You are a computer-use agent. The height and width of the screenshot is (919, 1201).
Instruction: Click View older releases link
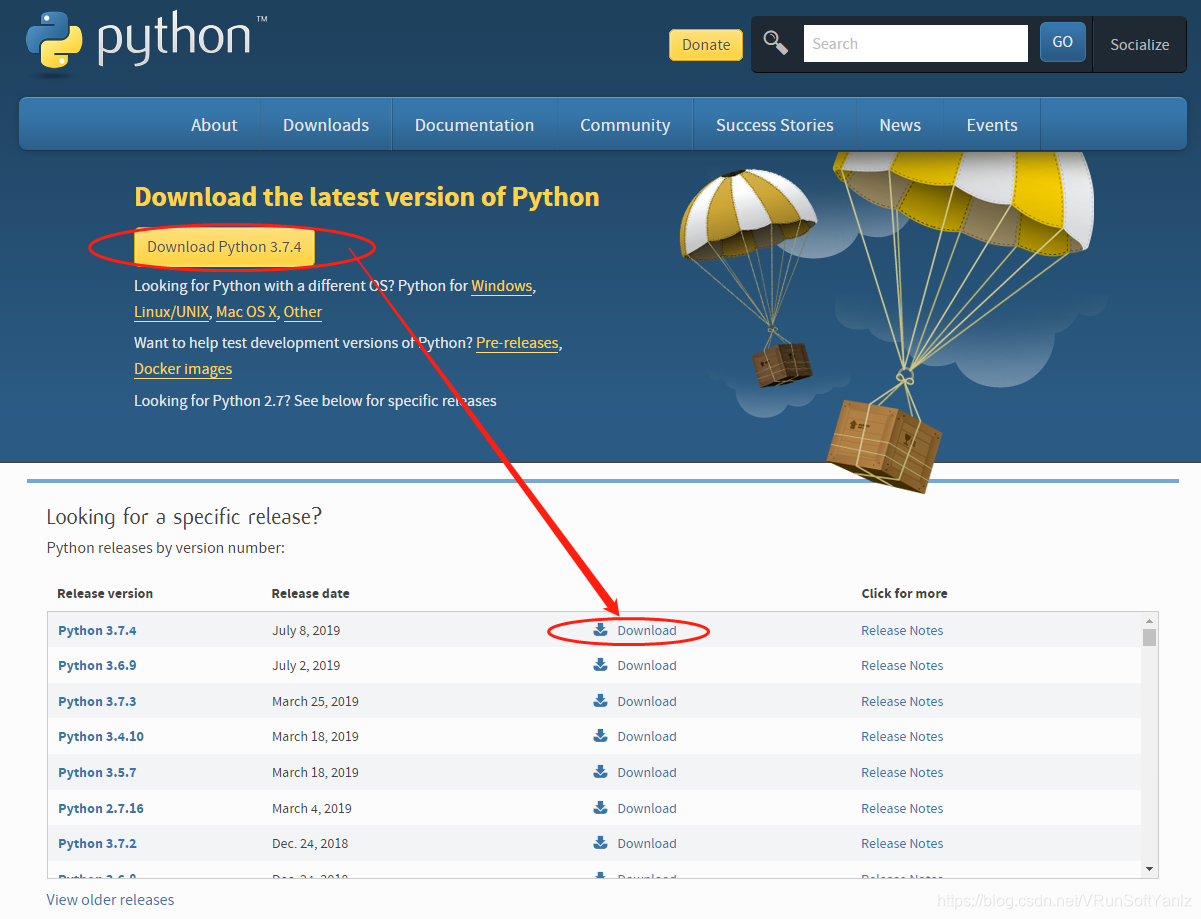(110, 900)
